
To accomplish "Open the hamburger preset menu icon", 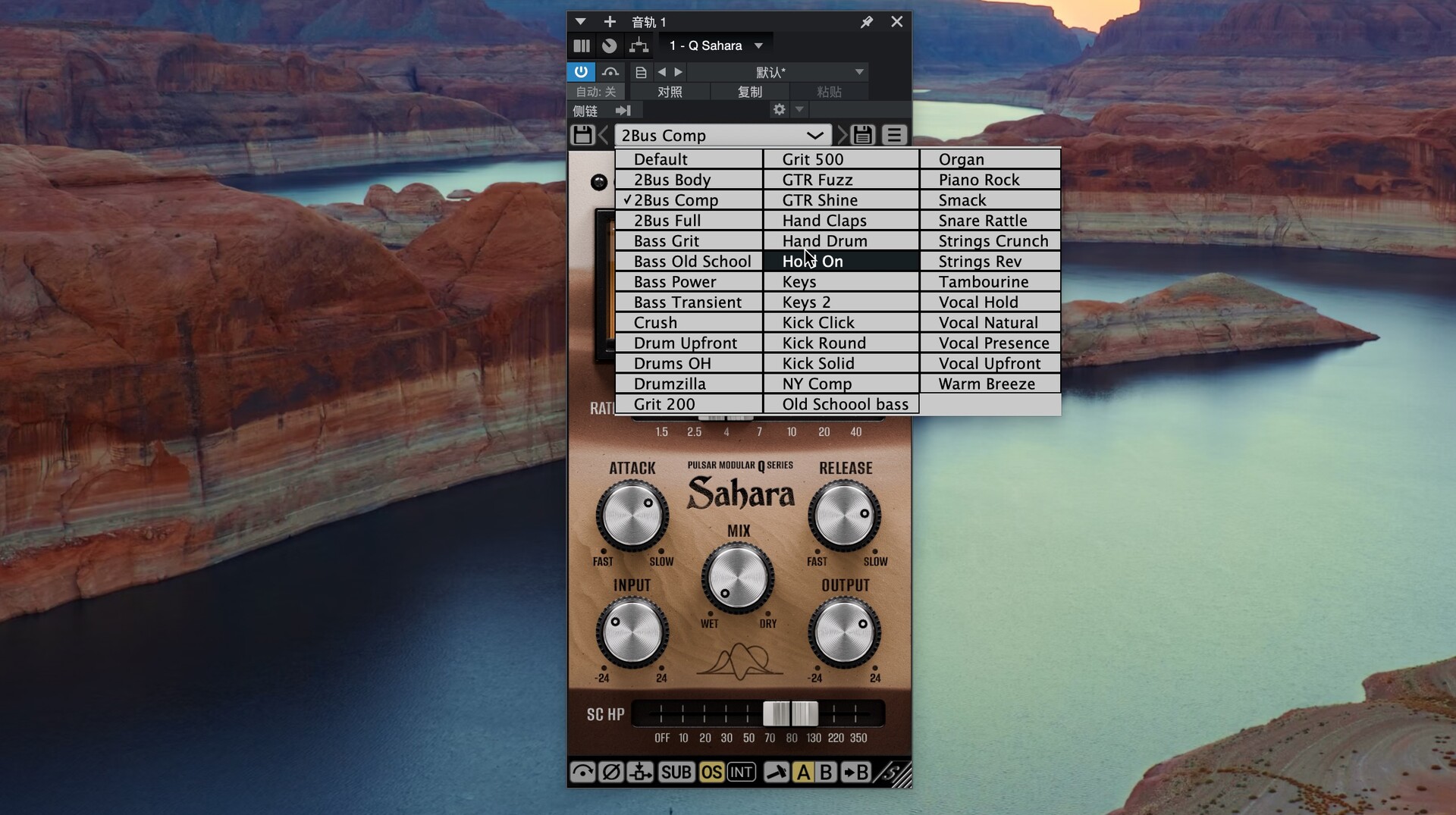I will (894, 135).
